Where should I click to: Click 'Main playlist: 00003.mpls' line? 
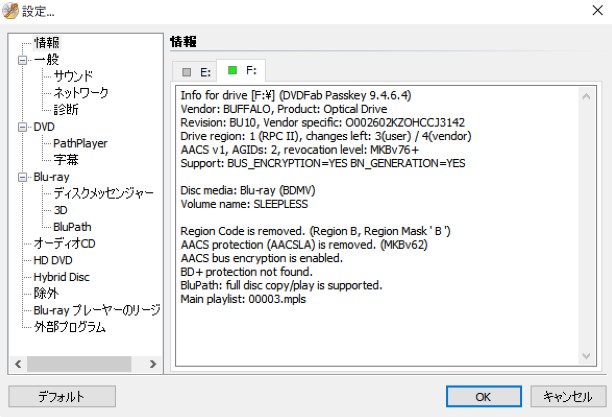pos(243,299)
